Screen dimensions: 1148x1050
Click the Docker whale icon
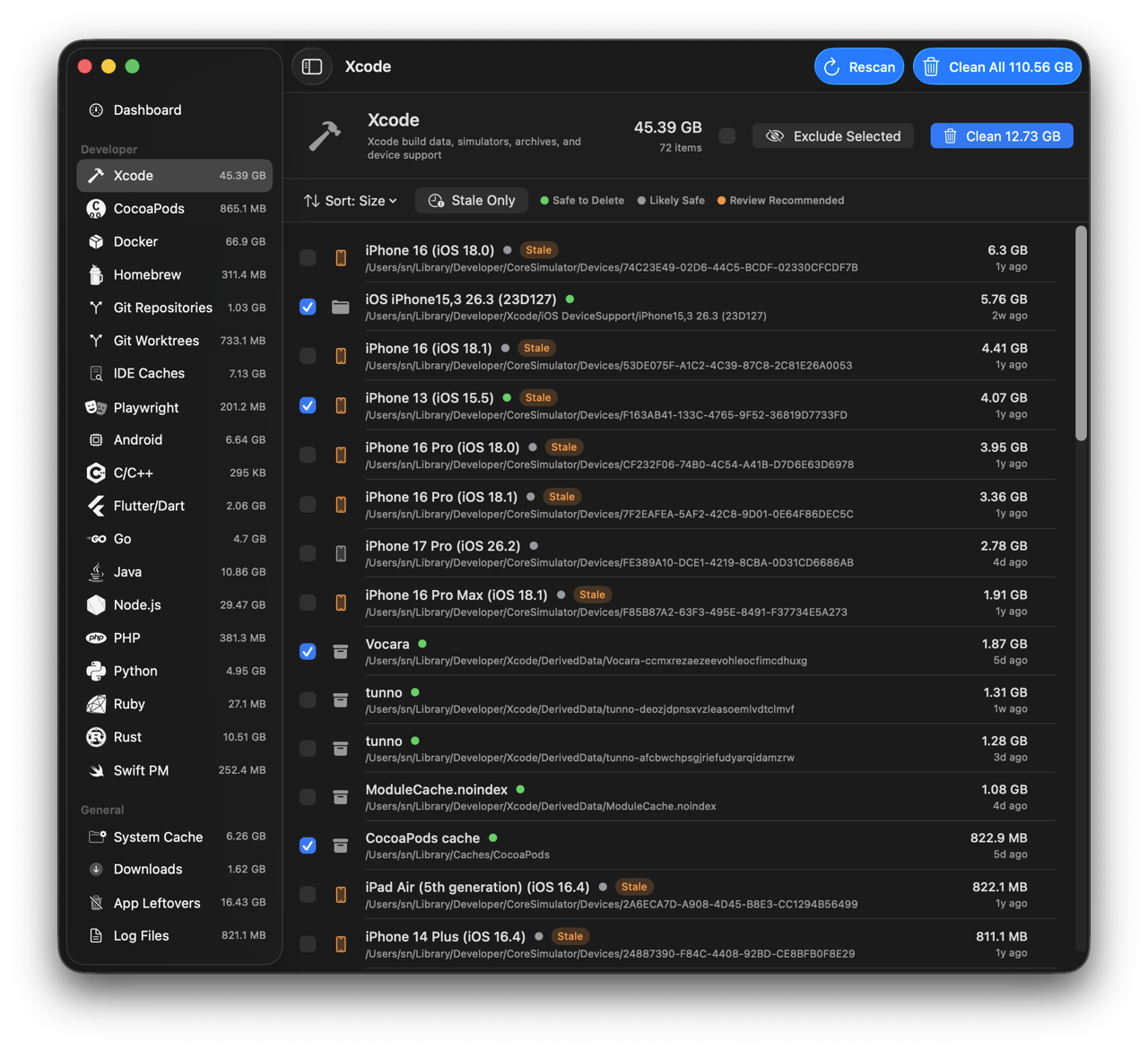pyautogui.click(x=95, y=241)
